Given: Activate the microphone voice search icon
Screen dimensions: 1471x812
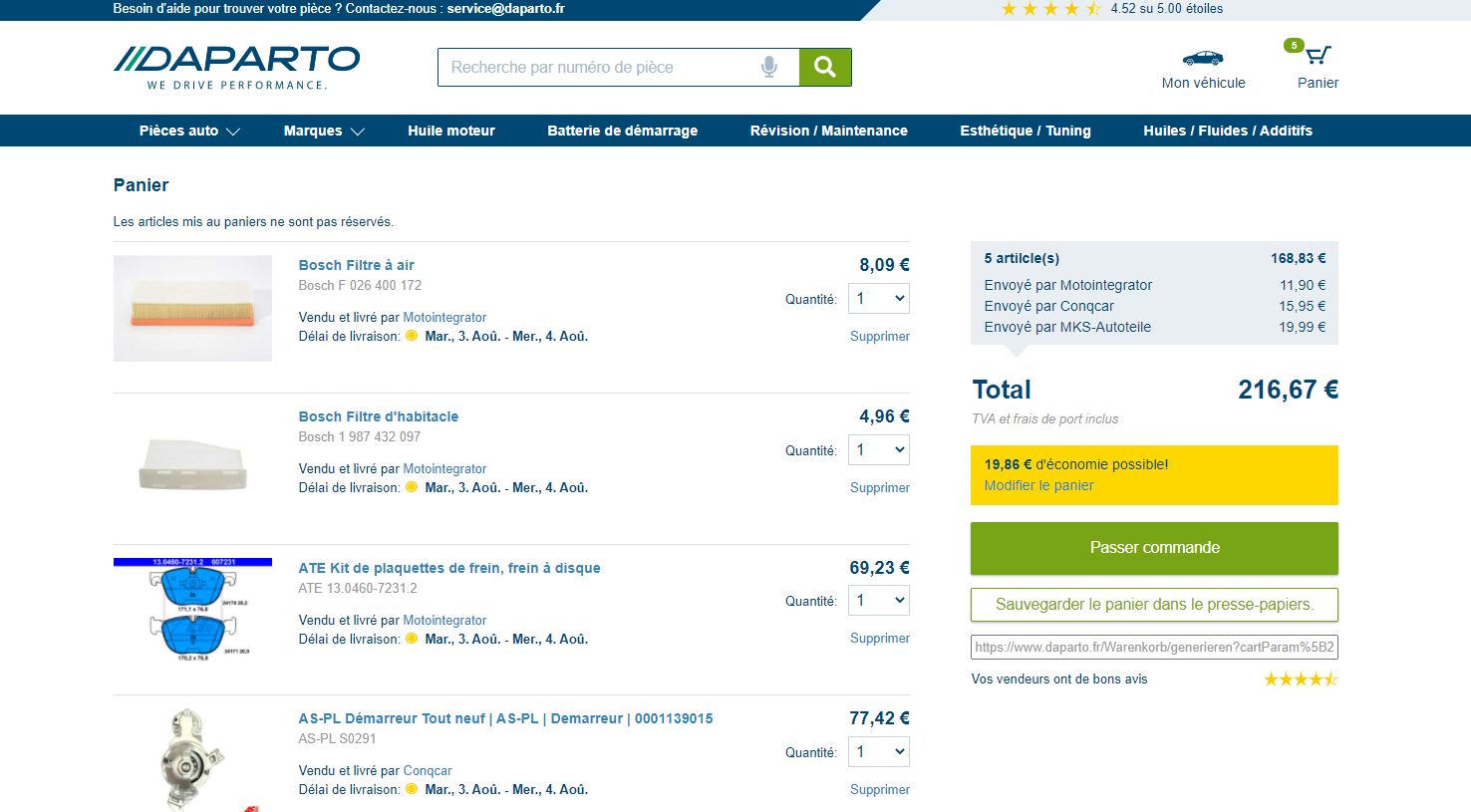Looking at the screenshot, I should tap(769, 67).
